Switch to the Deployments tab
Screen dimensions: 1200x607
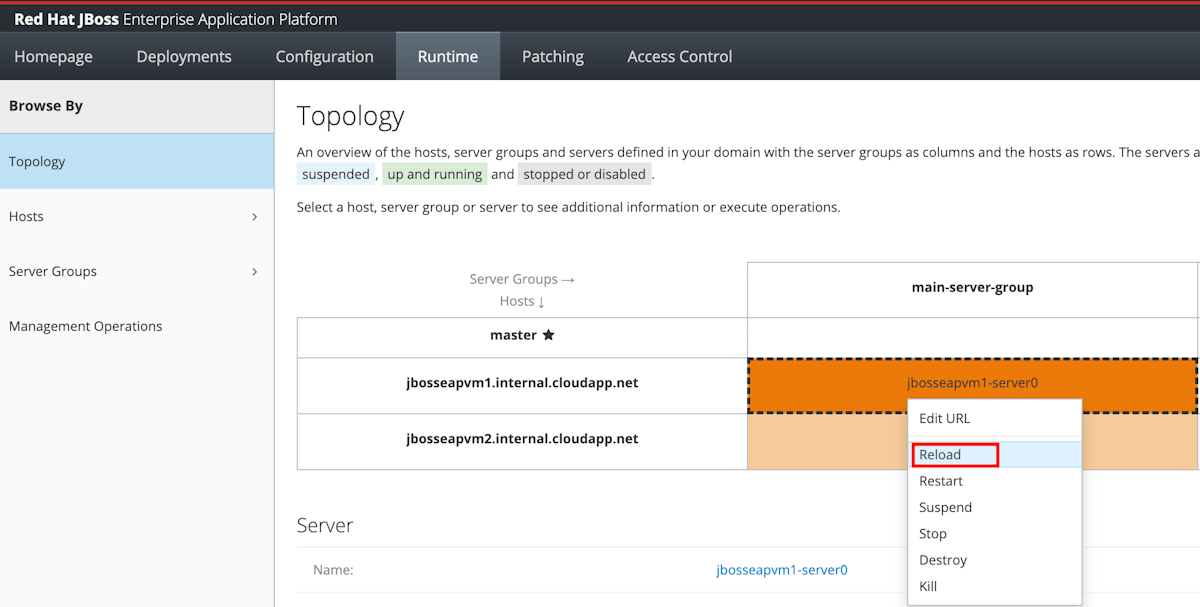point(183,56)
